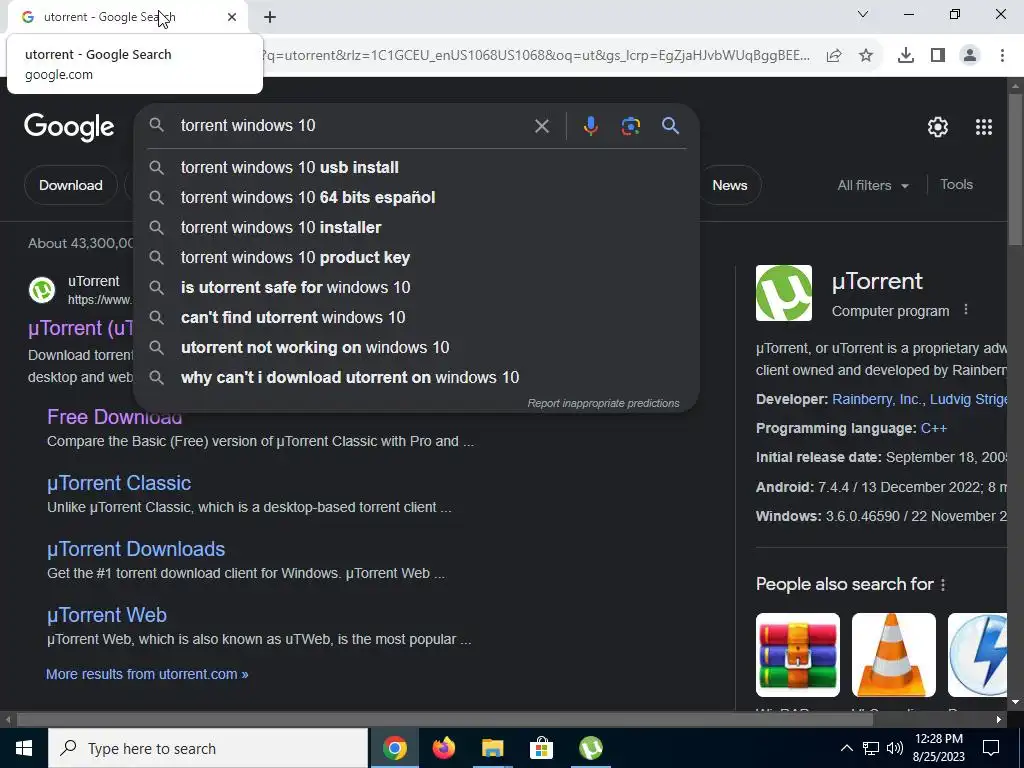Share this page icon in address bar

(x=834, y=56)
